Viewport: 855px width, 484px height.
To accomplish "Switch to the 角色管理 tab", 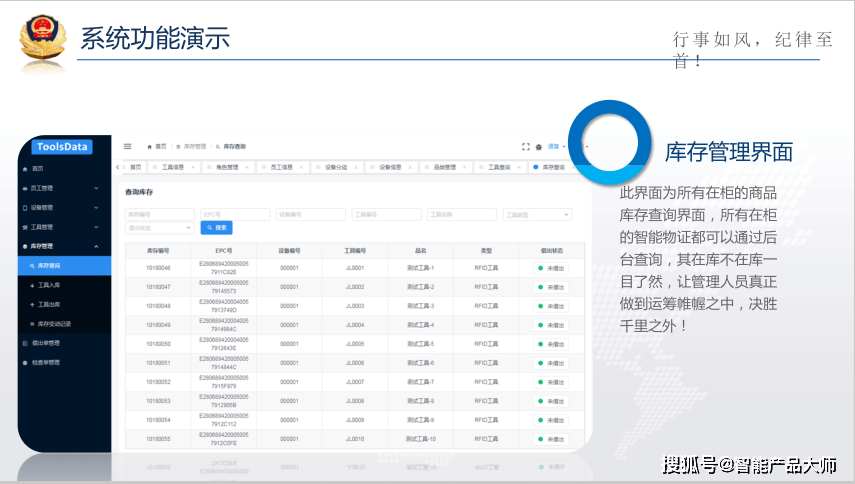I will pyautogui.click(x=227, y=167).
